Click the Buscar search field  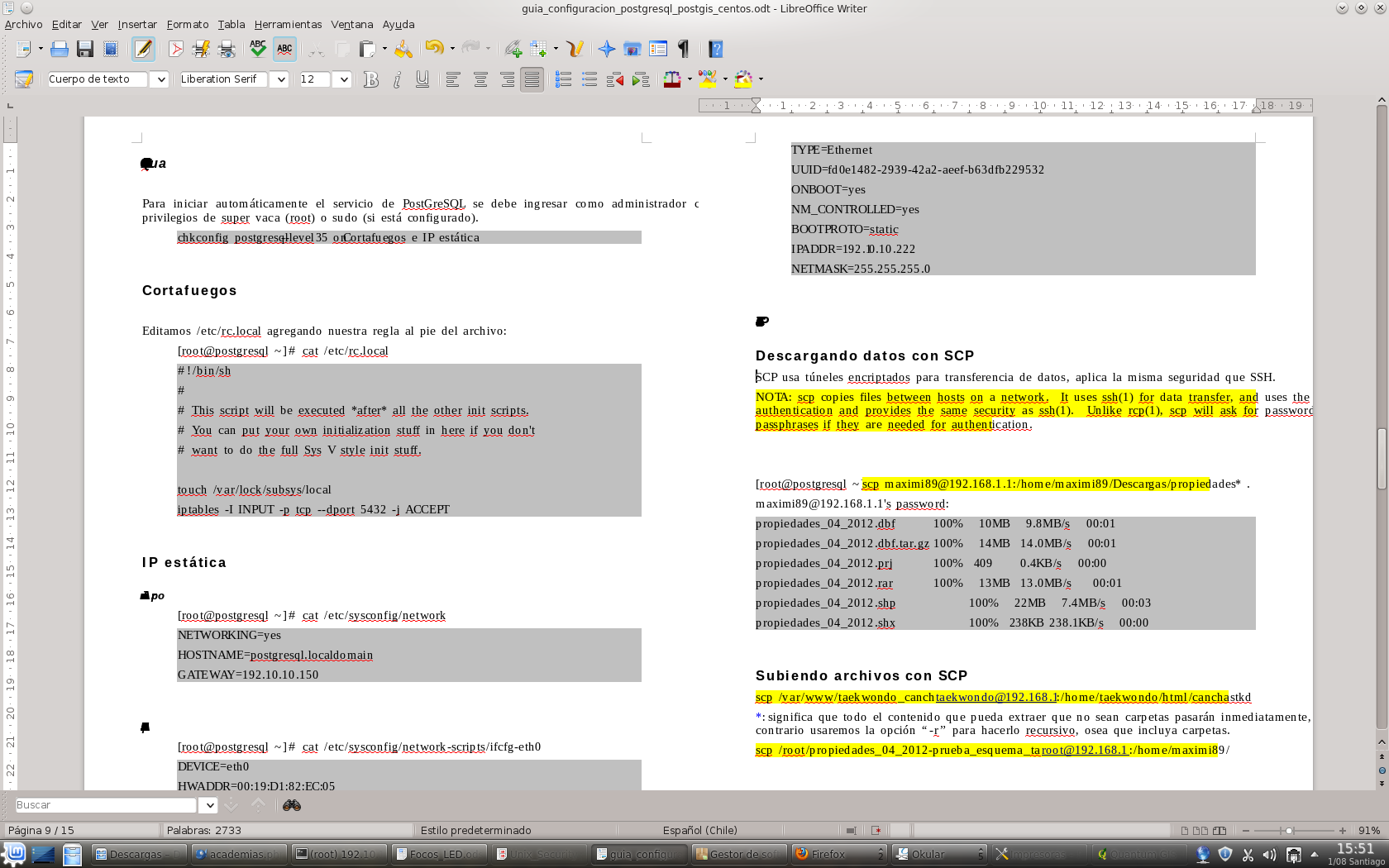tap(106, 805)
